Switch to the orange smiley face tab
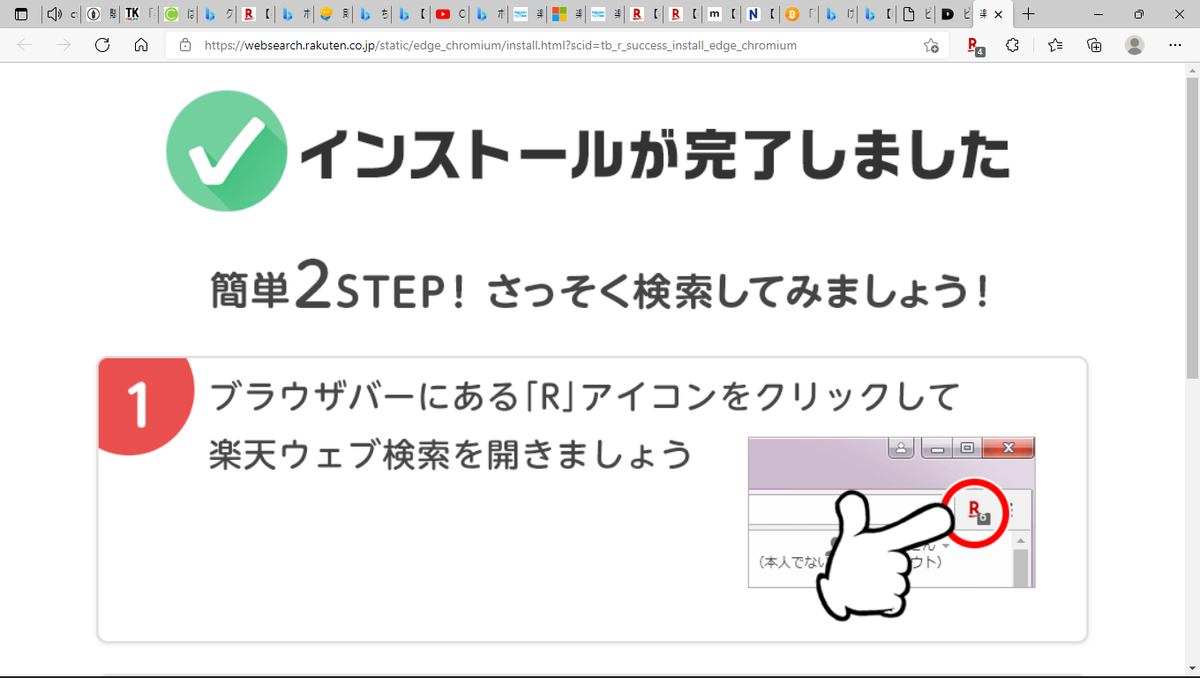 coord(334,15)
